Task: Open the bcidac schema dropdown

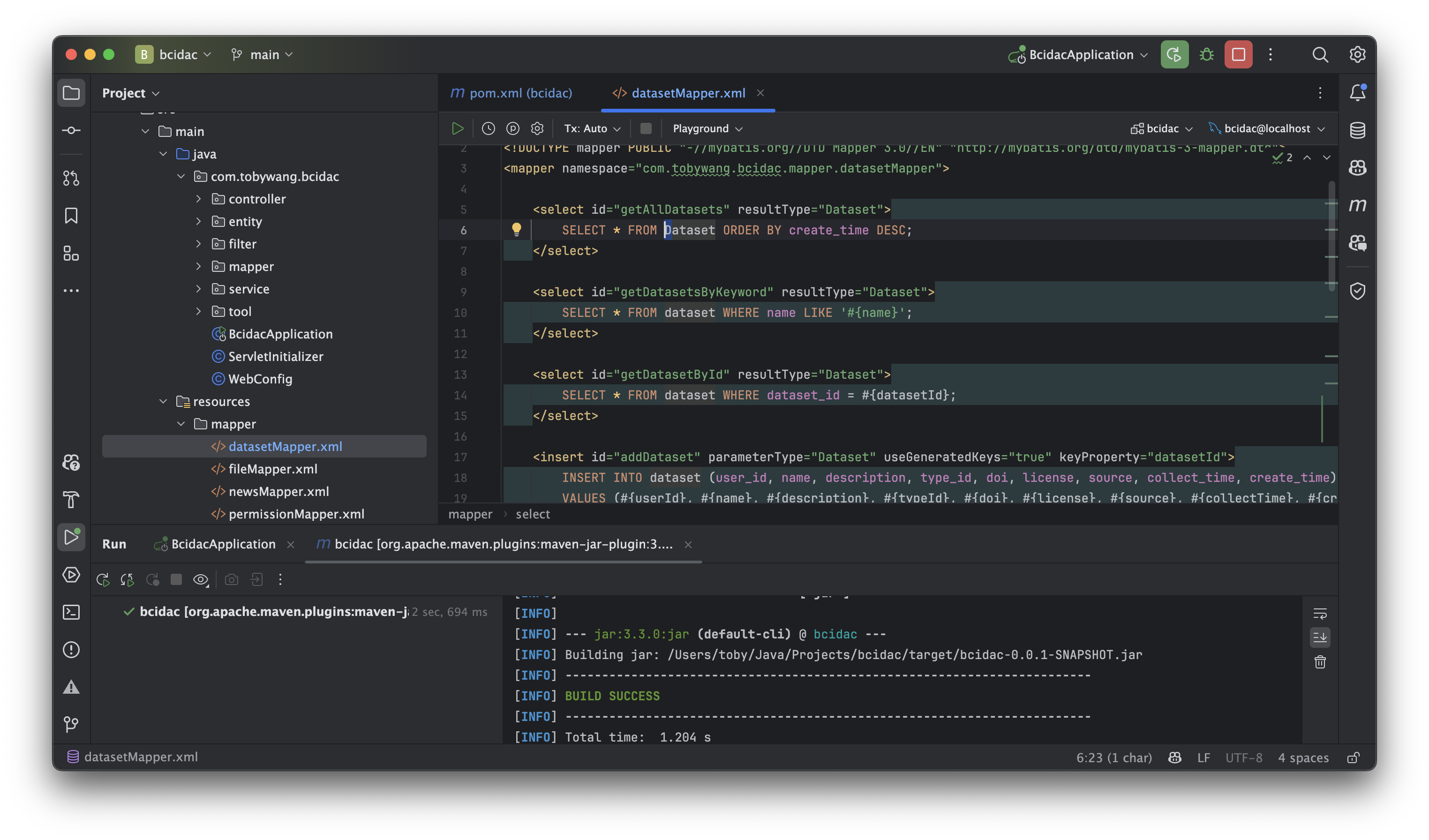Action: [x=1161, y=128]
